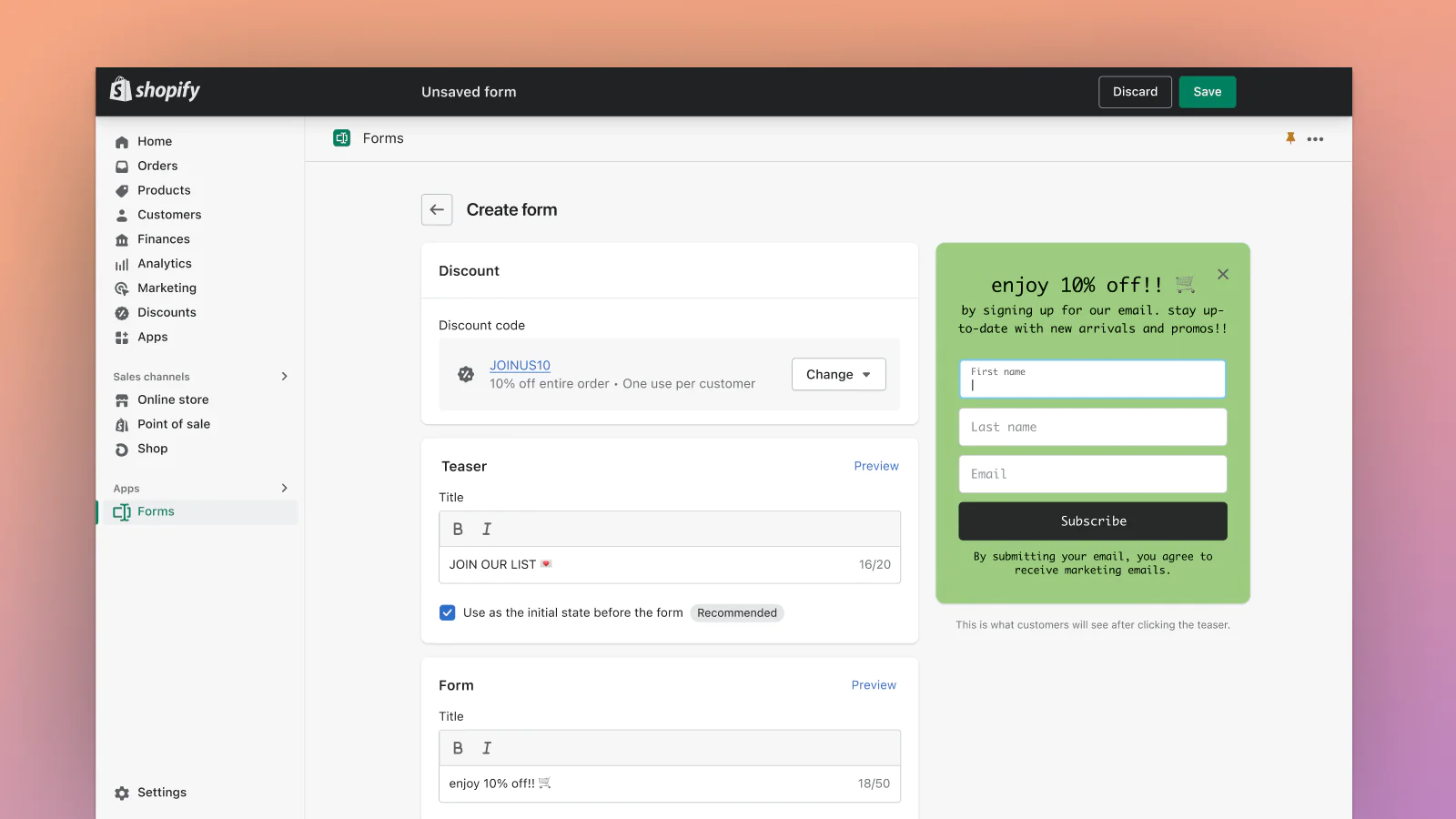Apply italic to the Teaser title

click(487, 529)
